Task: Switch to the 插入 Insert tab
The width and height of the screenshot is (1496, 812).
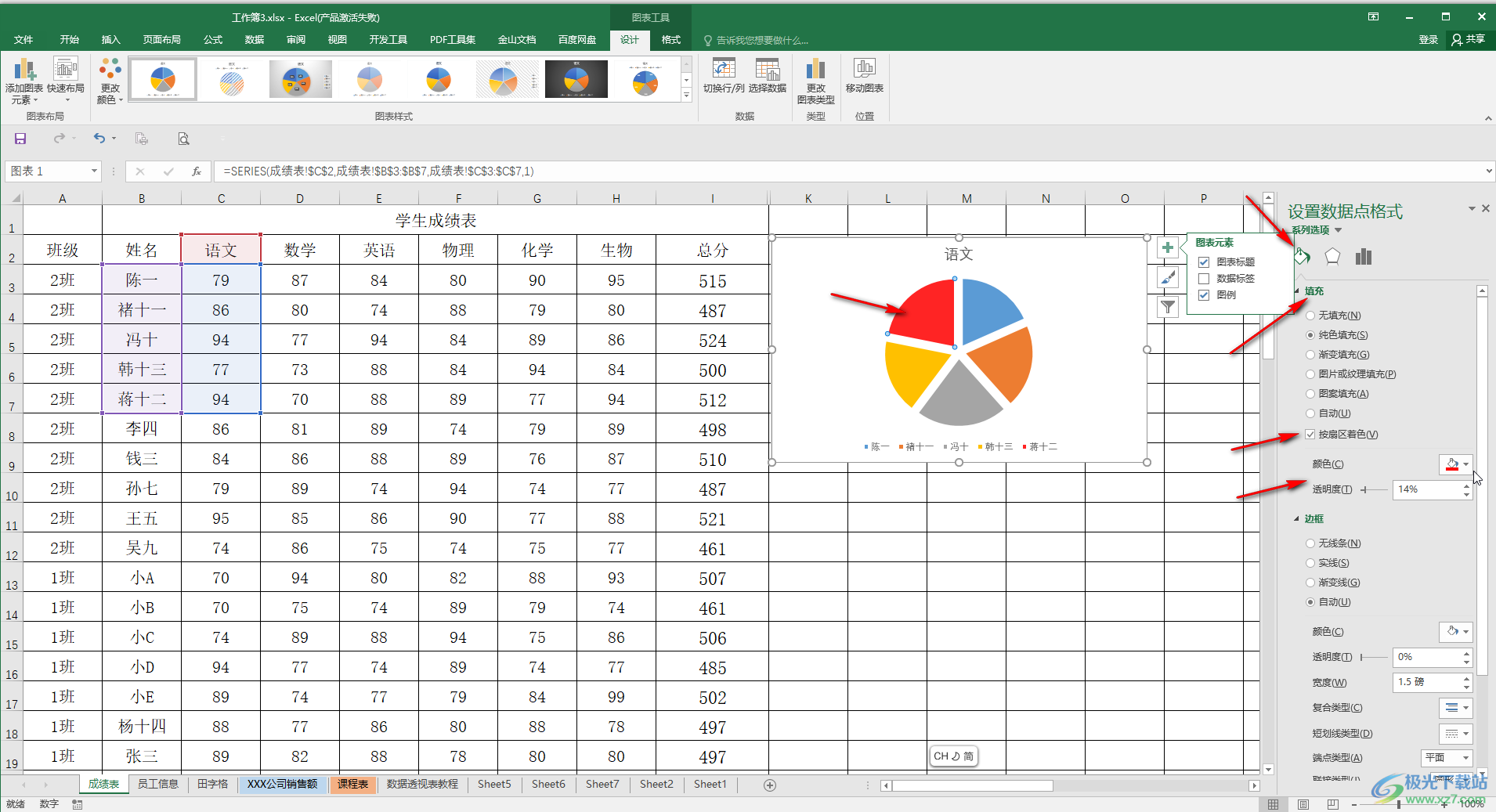Action: click(x=111, y=39)
